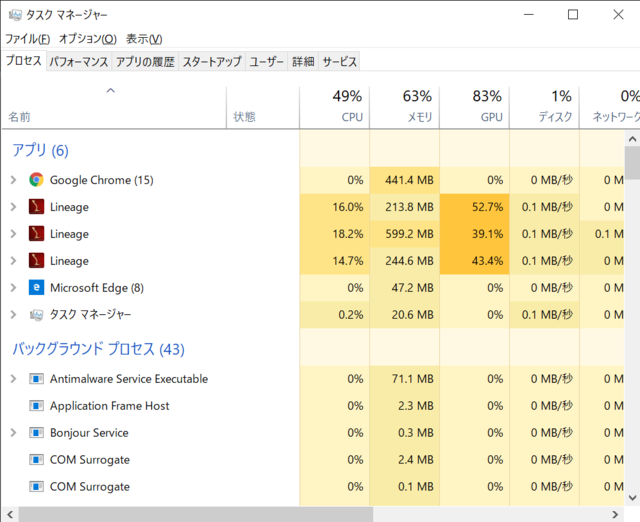The image size is (640, 522).
Task: Sort by the ネットワーク column header
Action: point(610,107)
